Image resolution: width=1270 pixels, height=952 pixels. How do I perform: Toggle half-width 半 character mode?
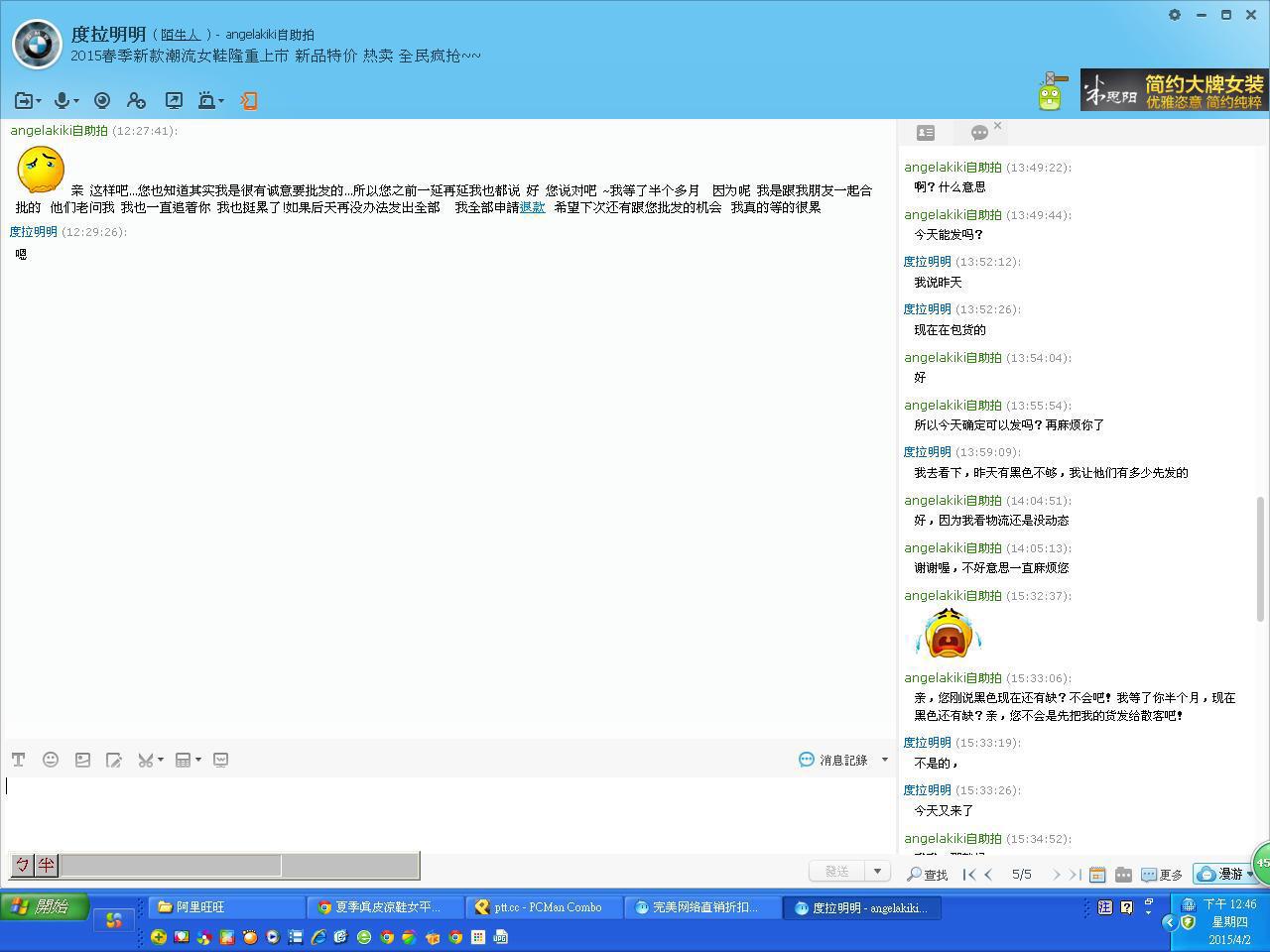coord(46,865)
